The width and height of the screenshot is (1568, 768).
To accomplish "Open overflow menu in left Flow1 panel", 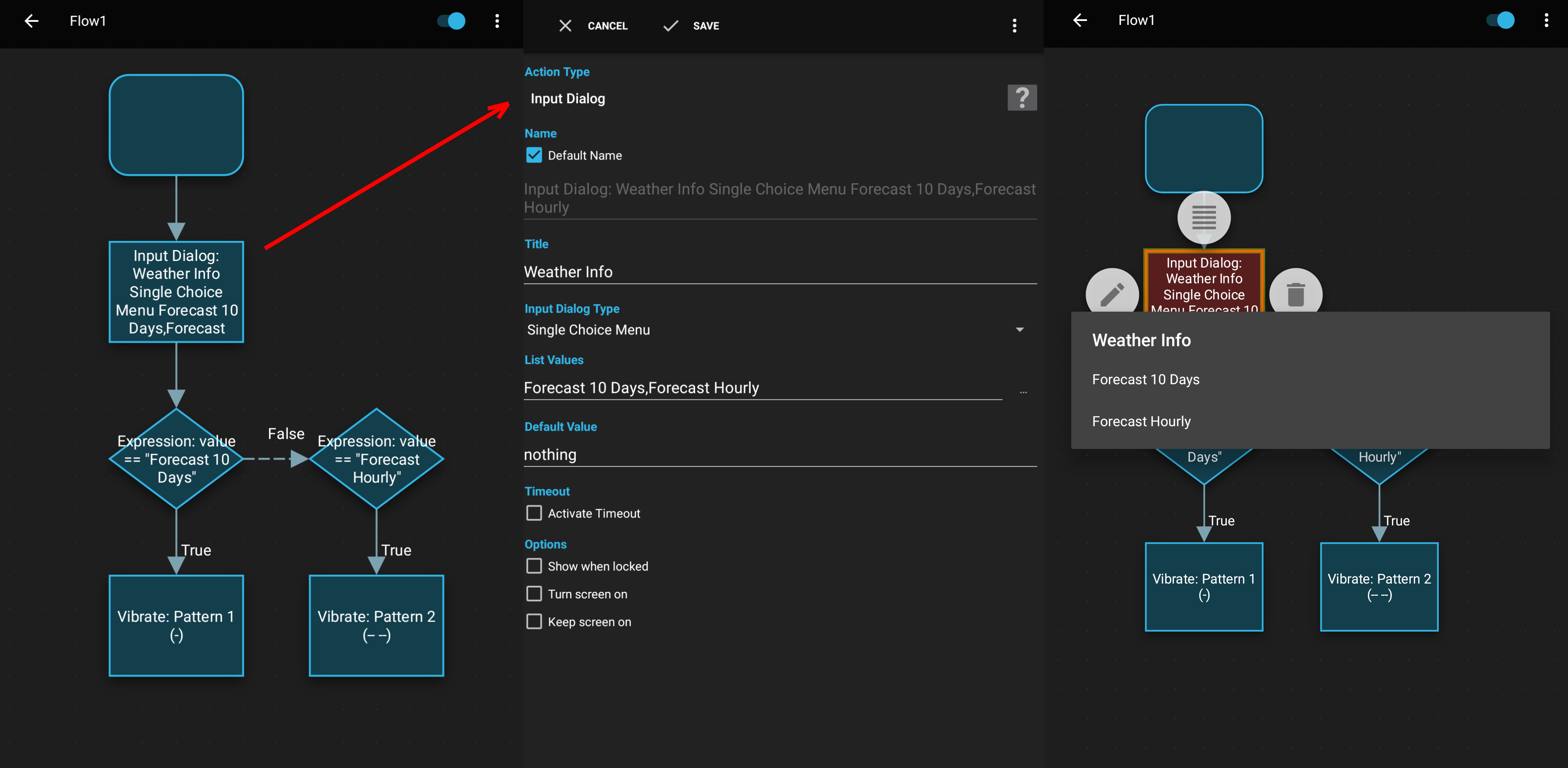I will (497, 21).
